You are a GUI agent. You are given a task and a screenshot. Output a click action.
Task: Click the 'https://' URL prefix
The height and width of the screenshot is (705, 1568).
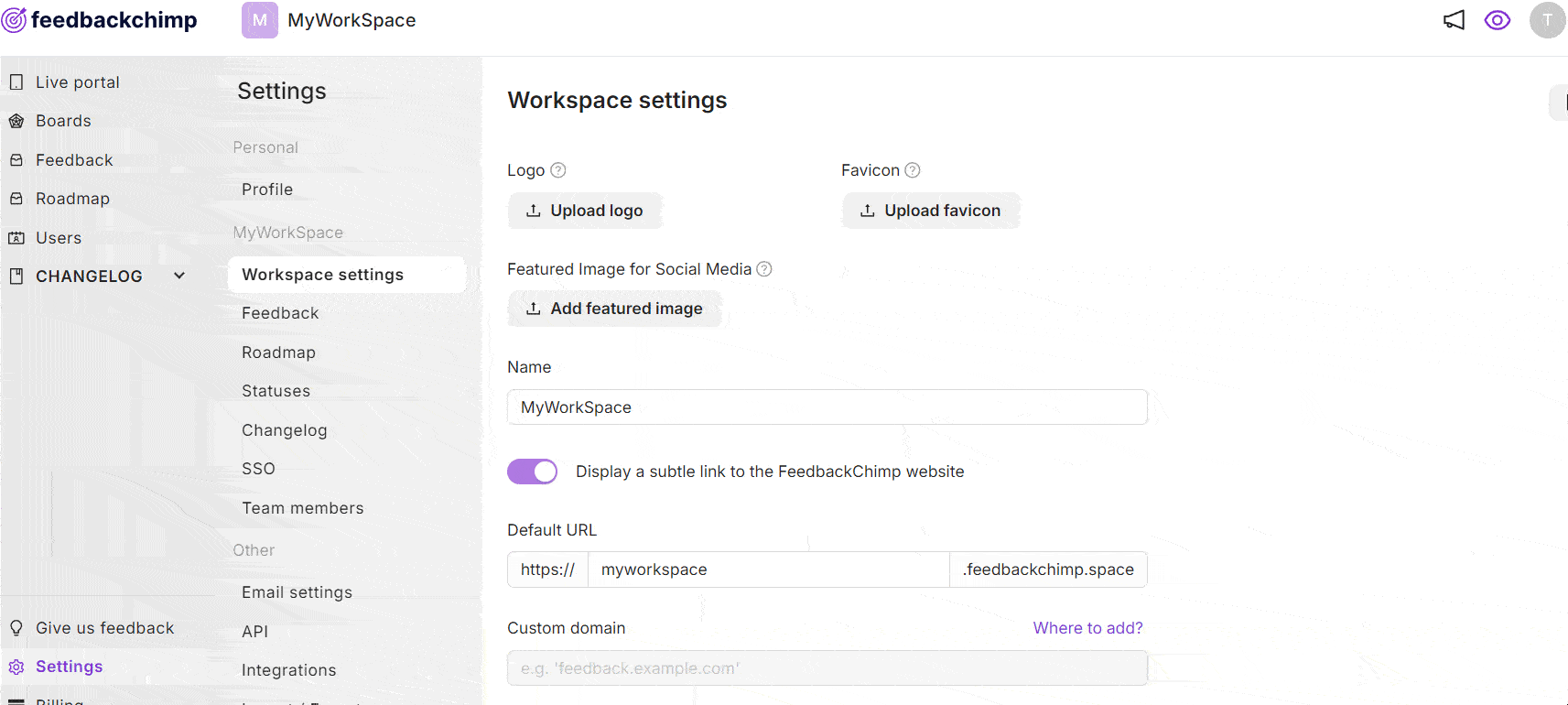click(x=547, y=569)
